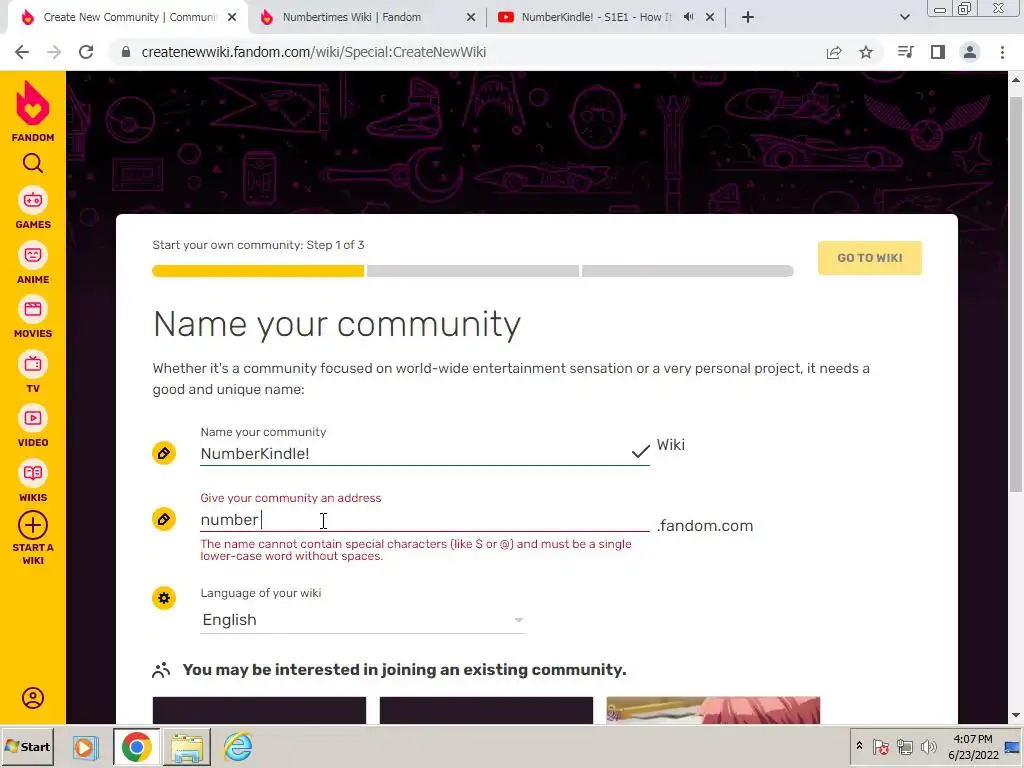Click the special characters error message

pos(416,550)
